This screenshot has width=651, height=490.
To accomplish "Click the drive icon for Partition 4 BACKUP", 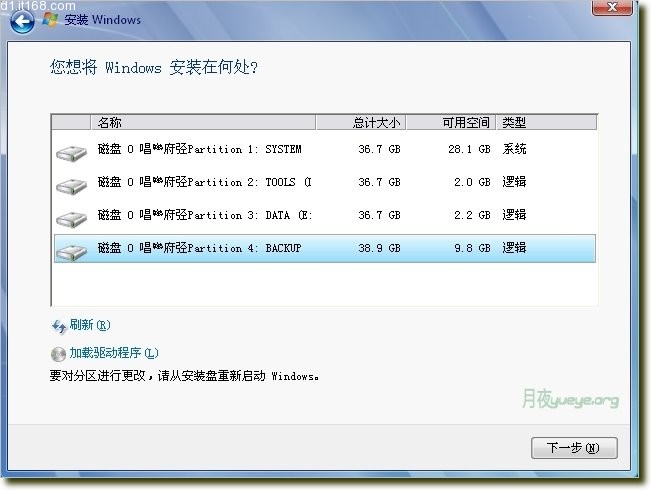I will 71,252.
